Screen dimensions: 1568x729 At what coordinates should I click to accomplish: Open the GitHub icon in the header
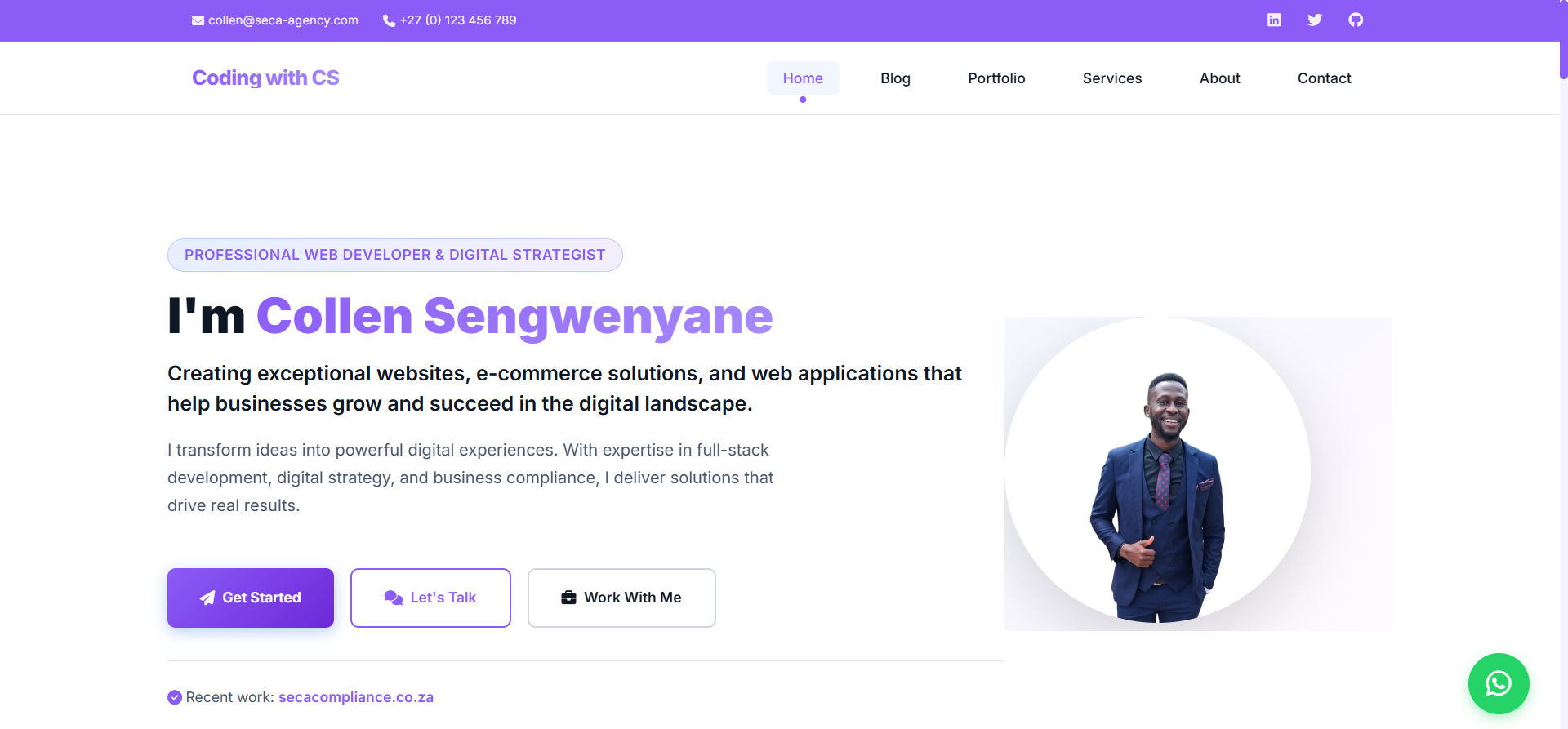1356,20
